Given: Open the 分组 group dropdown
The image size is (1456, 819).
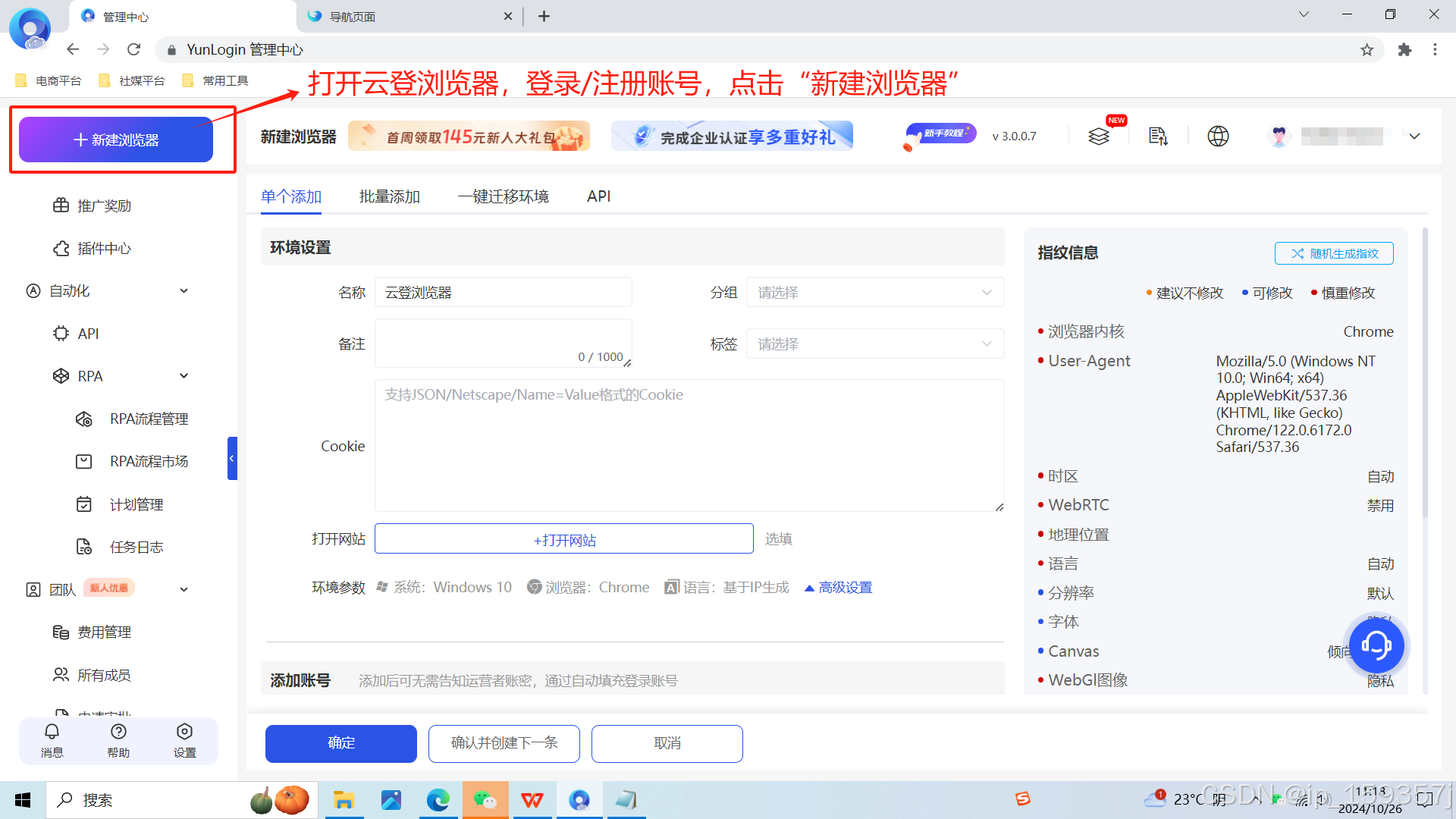Looking at the screenshot, I should point(874,293).
